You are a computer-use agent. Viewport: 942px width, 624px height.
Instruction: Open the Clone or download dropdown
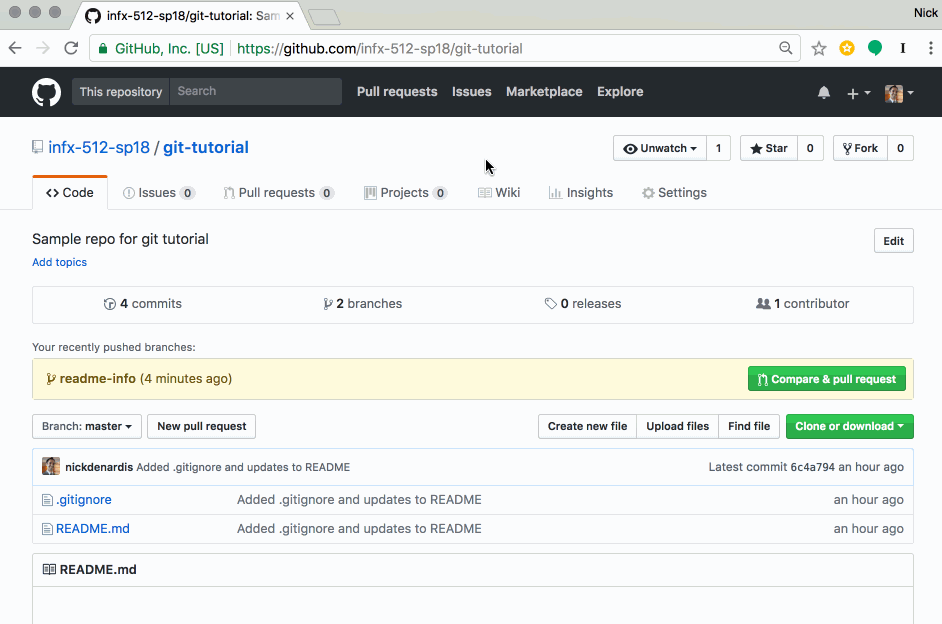point(849,426)
